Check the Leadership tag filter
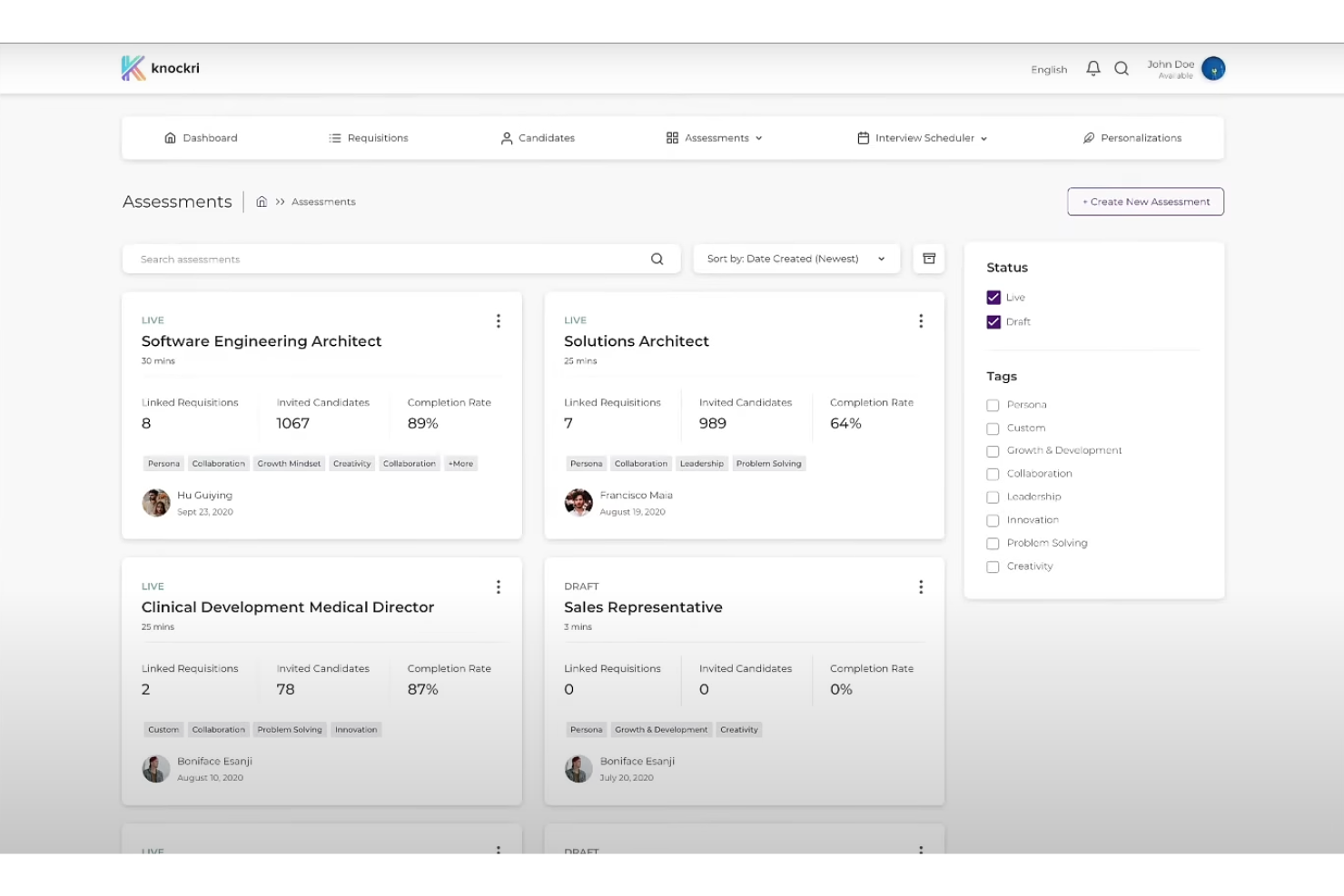Image resolution: width=1344 pixels, height=896 pixels. [x=993, y=497]
